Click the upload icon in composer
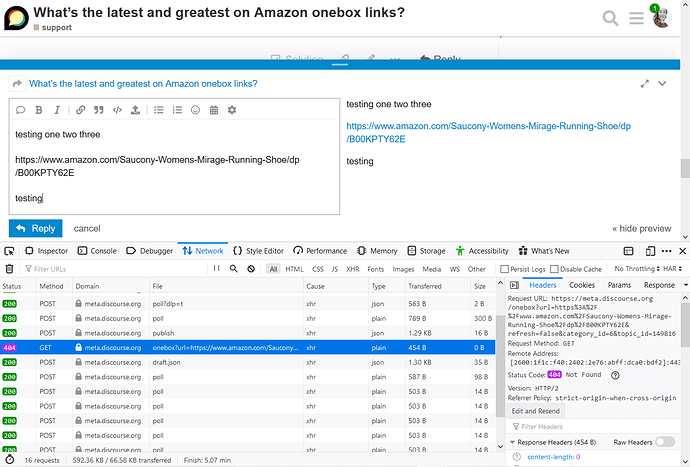The image size is (690, 467). point(135,110)
